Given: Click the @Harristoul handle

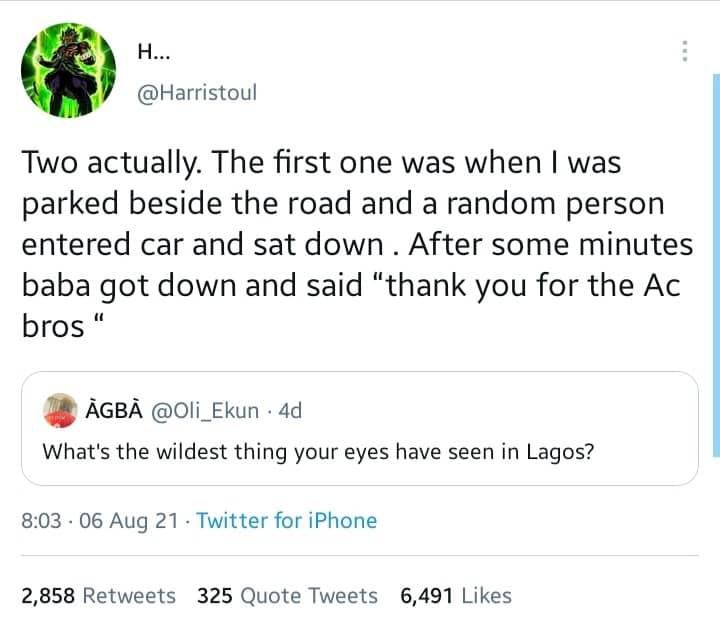Looking at the screenshot, I should click(198, 92).
